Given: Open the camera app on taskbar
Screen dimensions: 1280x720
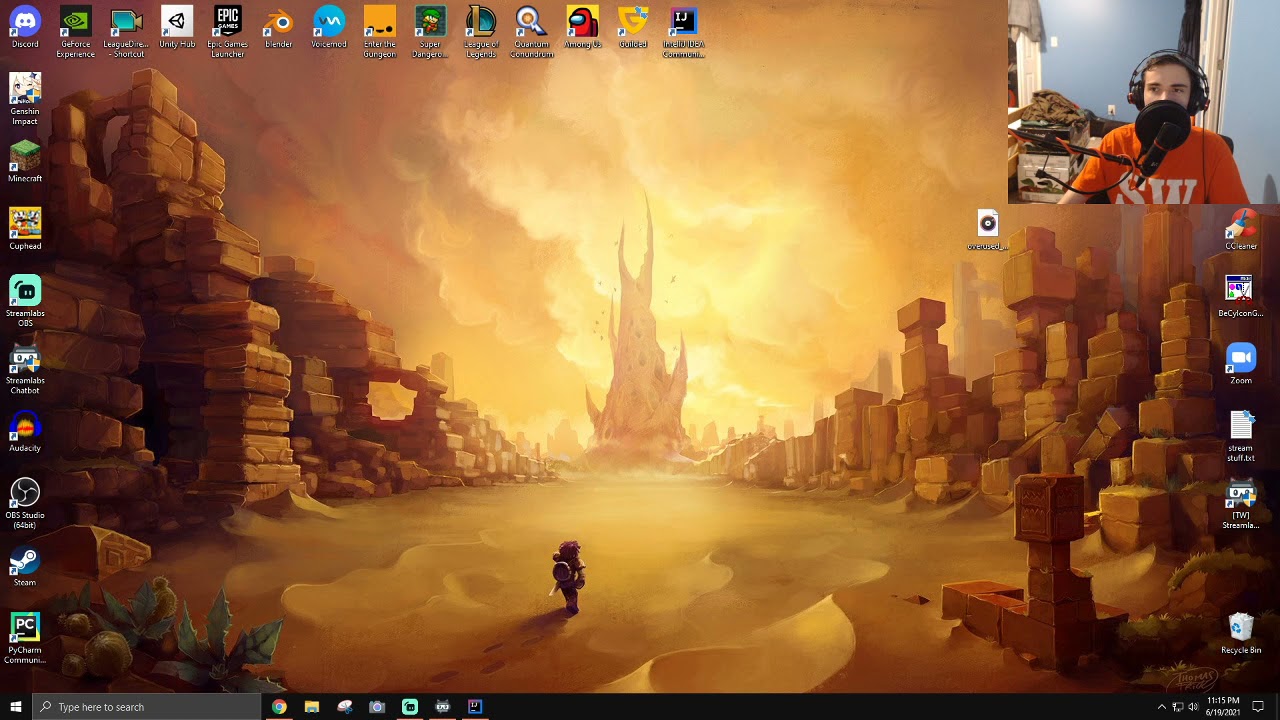Looking at the screenshot, I should point(377,707).
